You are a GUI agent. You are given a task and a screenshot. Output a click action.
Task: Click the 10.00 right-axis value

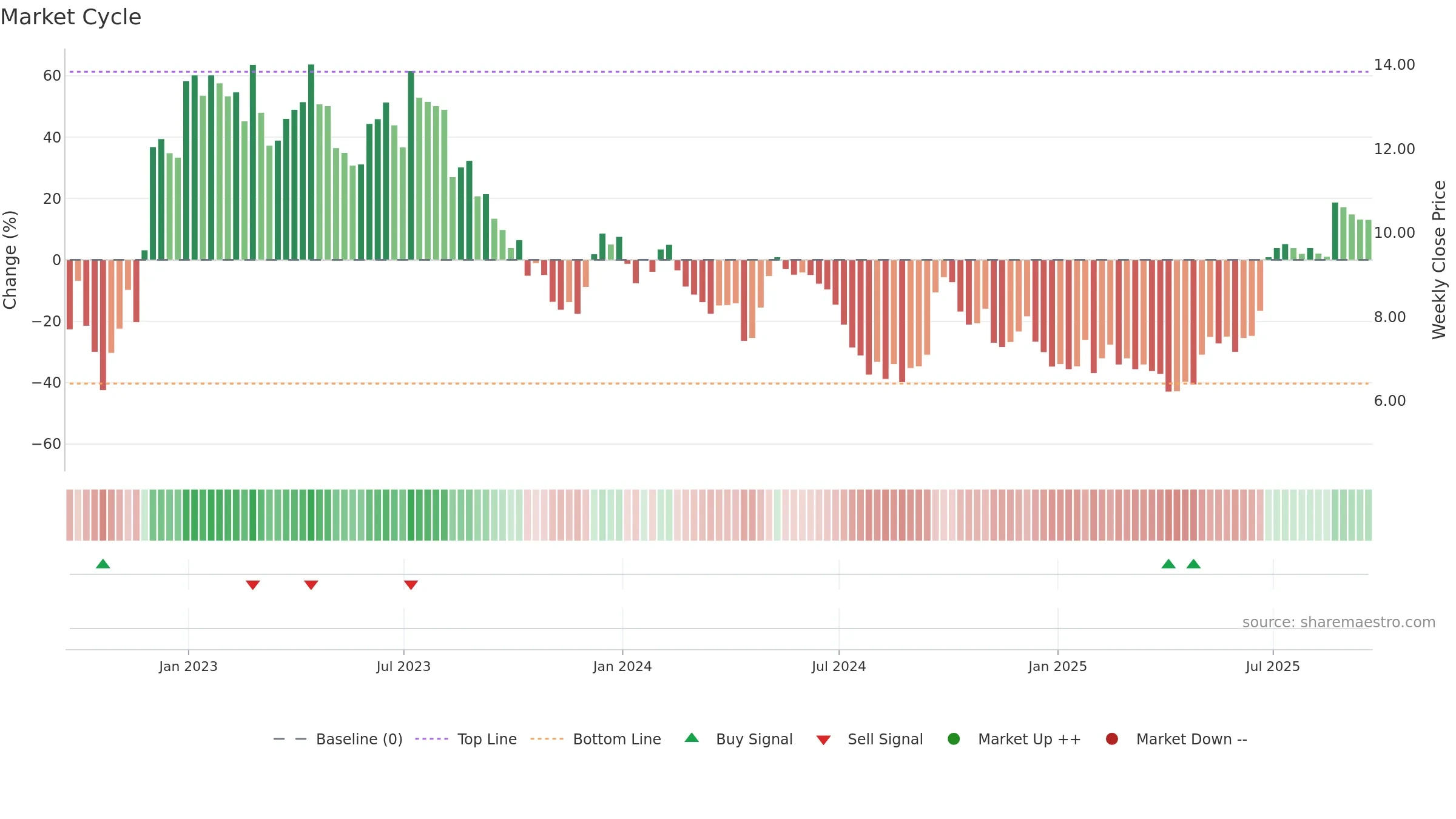[x=1394, y=233]
